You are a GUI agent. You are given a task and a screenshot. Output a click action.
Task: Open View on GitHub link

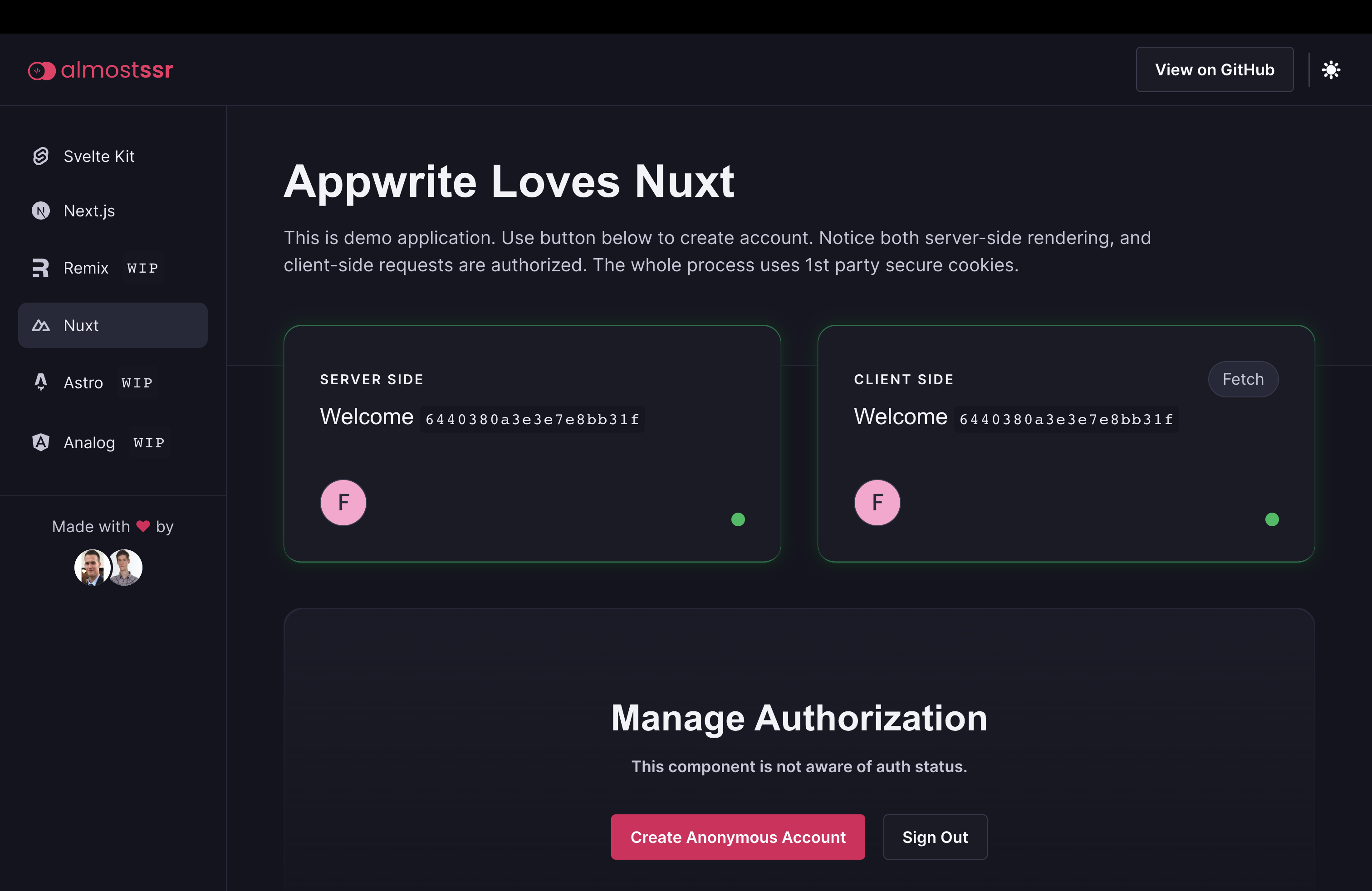point(1214,70)
